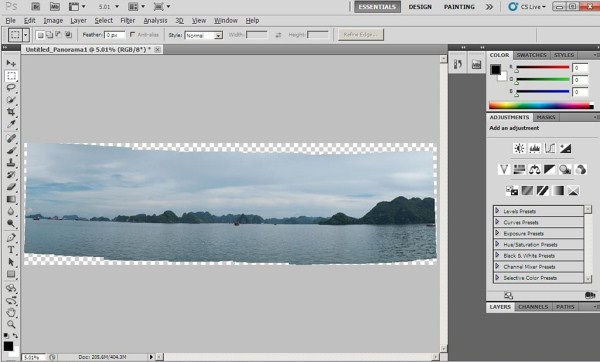Select the Rectangular Marquee tool in toolbox

tap(11, 76)
